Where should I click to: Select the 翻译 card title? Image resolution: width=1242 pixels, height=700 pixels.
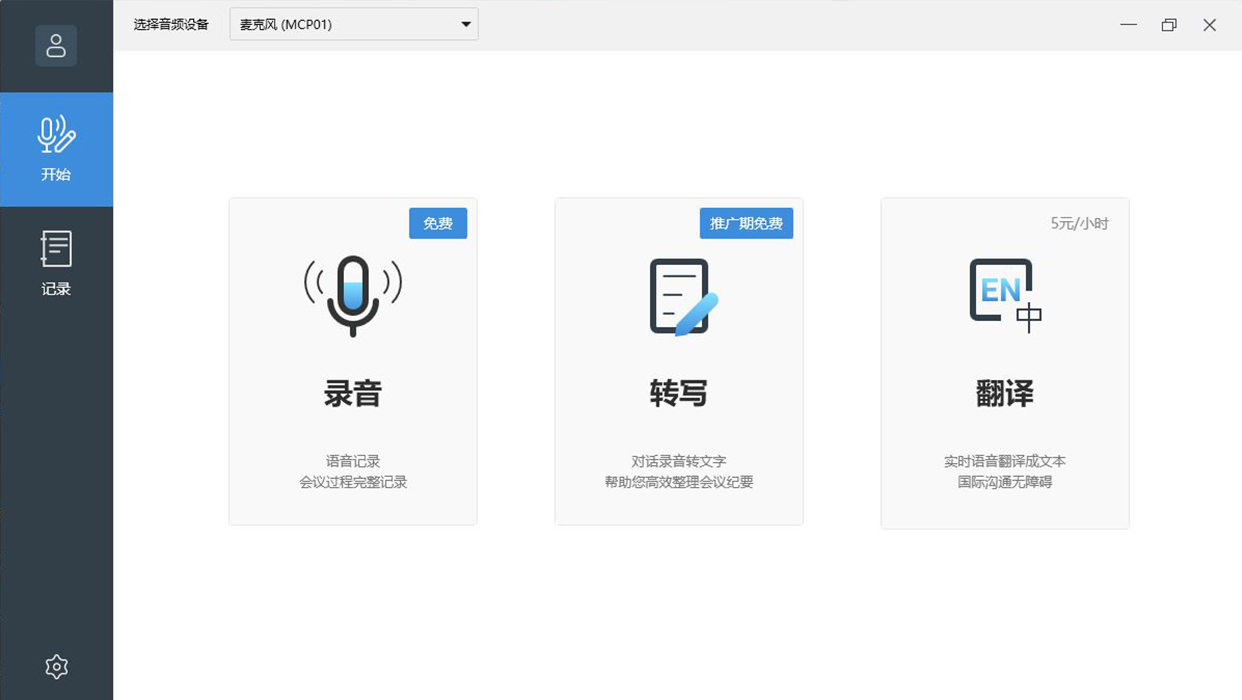(1005, 394)
